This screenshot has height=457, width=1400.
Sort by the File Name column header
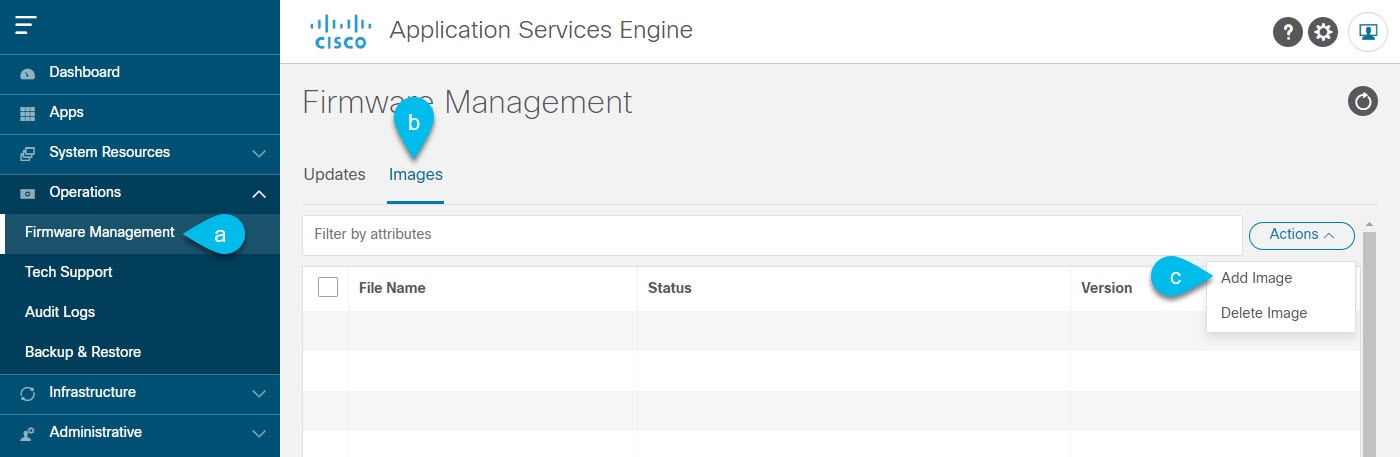(x=392, y=288)
